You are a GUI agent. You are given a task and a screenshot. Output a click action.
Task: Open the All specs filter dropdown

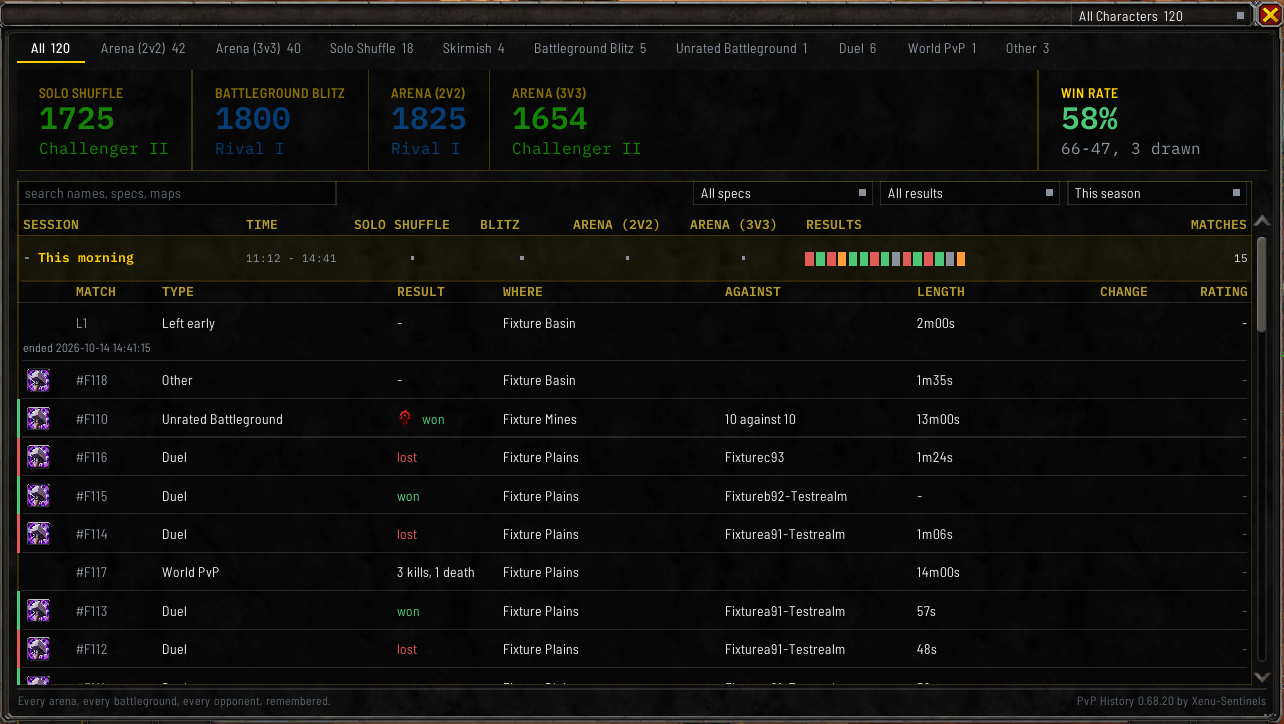pyautogui.click(x=783, y=193)
